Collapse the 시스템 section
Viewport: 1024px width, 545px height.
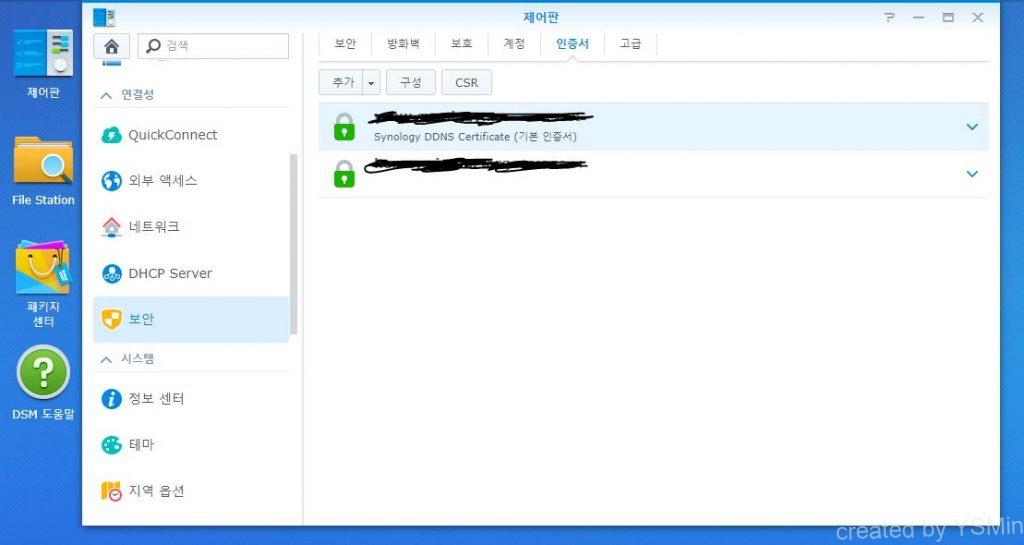[106, 359]
